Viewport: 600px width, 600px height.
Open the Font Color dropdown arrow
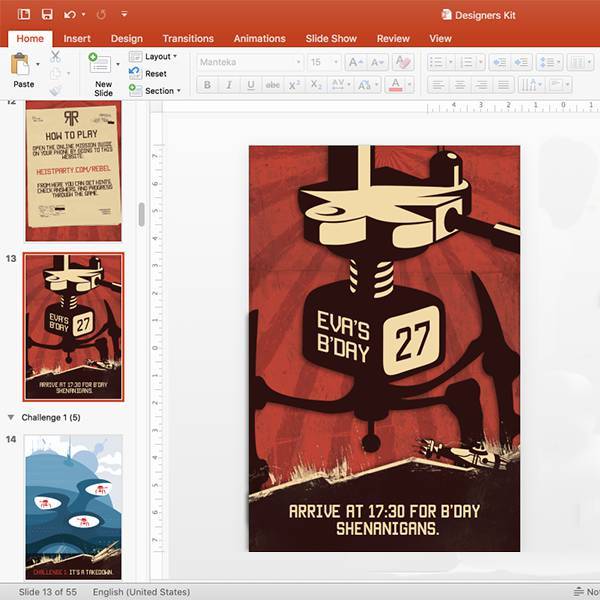410,85
